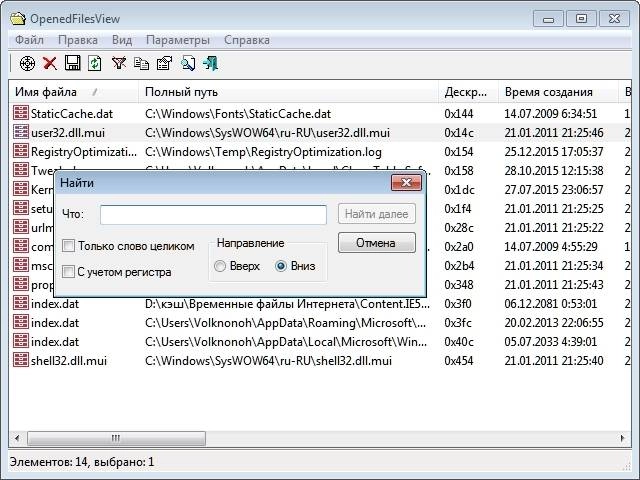The width and height of the screenshot is (640, 480).
Task: Click the green refresh toolbar icon
Action: tap(95, 64)
